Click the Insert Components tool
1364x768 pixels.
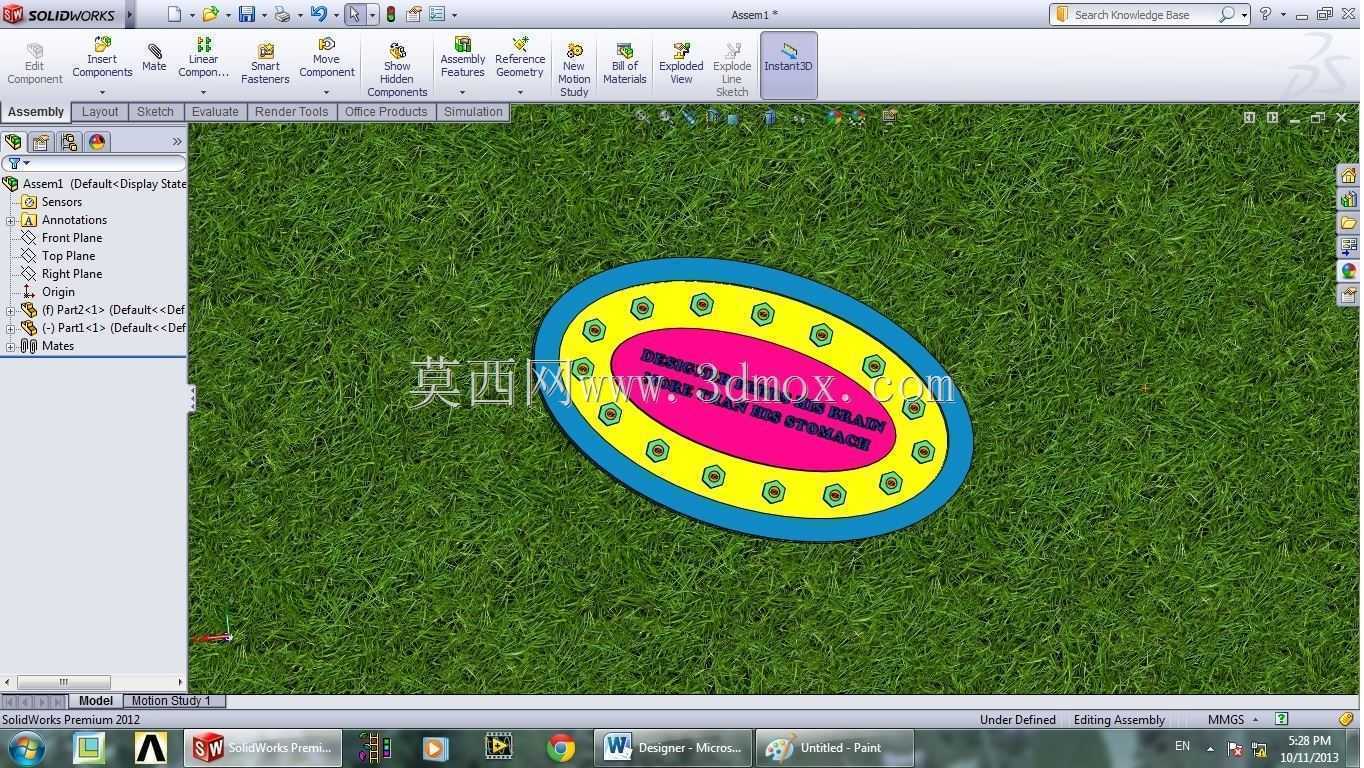102,59
